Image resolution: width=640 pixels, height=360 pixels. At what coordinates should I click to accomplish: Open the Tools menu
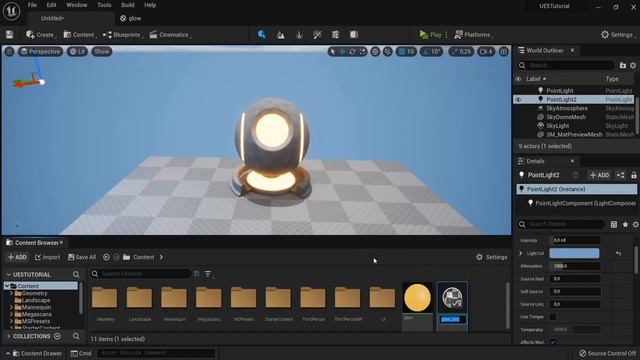(x=104, y=5)
